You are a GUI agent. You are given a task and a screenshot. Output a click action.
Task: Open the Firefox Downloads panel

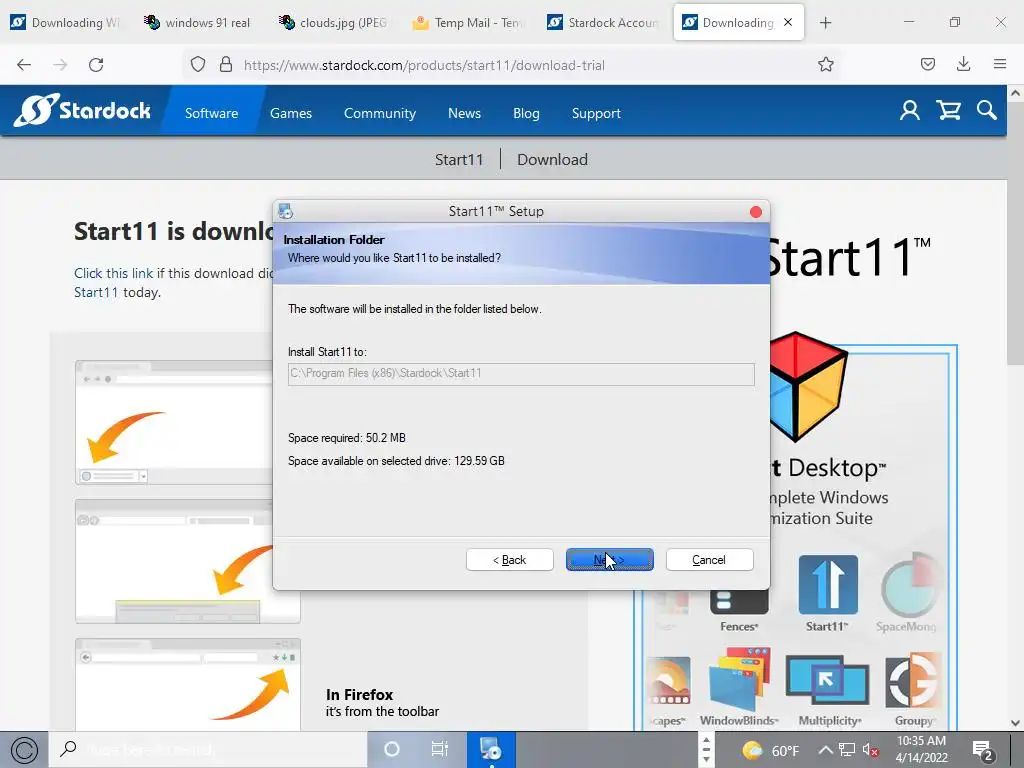[x=963, y=65]
